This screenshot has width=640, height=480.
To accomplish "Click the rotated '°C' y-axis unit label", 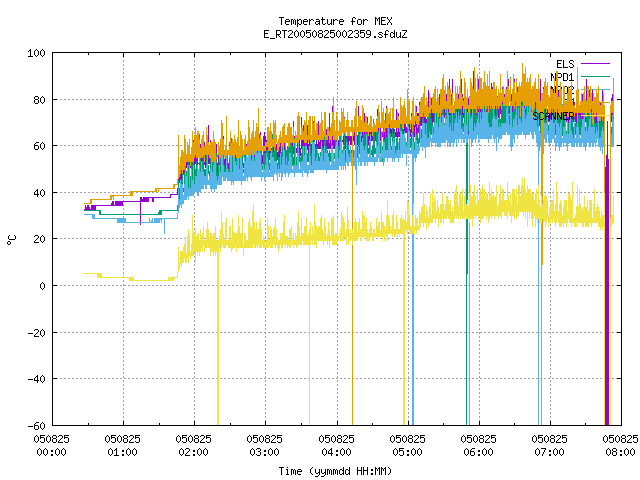I will pyautogui.click(x=11, y=240).
